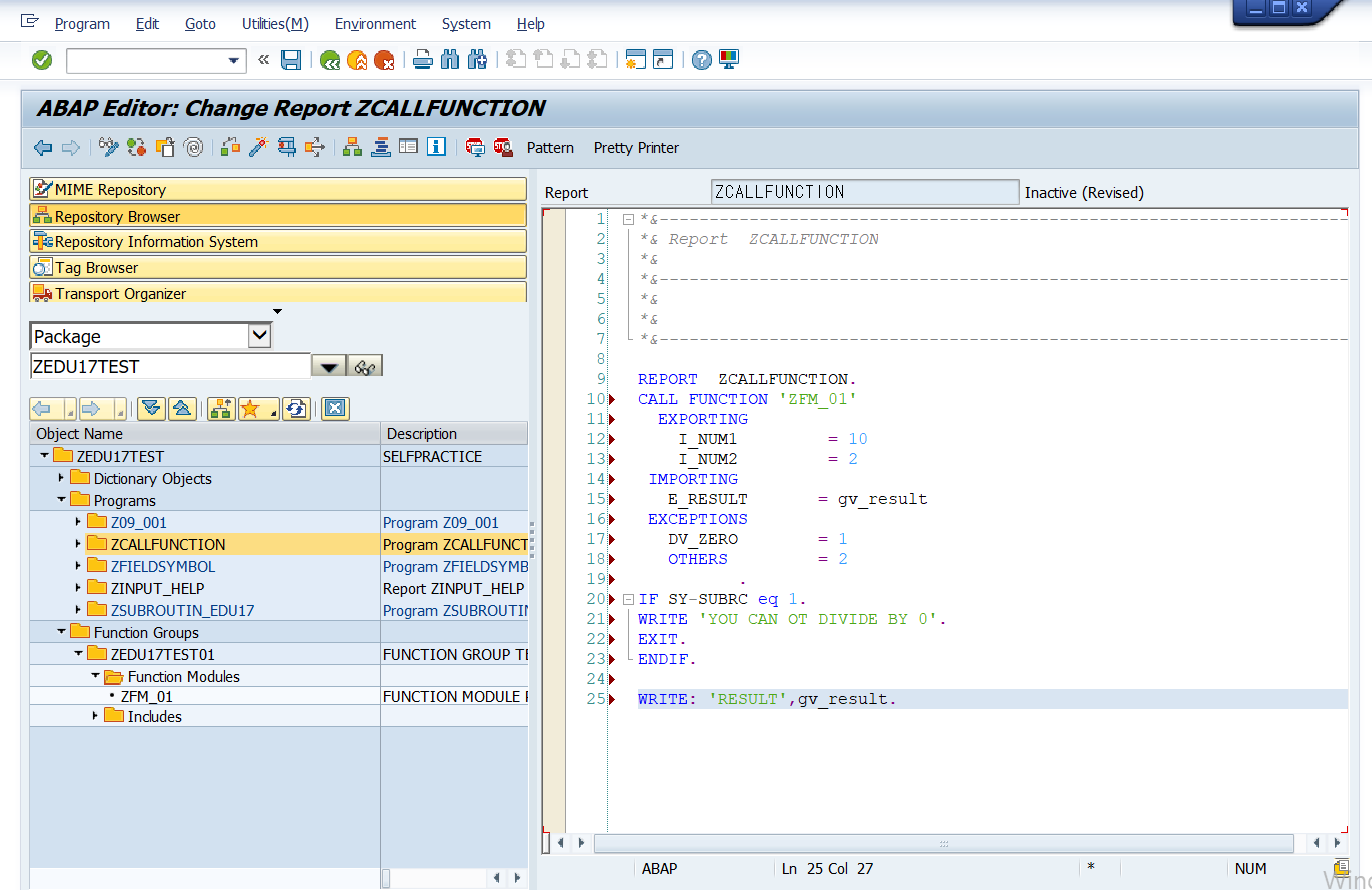Set a breakpoint with the stop-sign icon
The height and width of the screenshot is (890, 1372).
click(x=475, y=148)
